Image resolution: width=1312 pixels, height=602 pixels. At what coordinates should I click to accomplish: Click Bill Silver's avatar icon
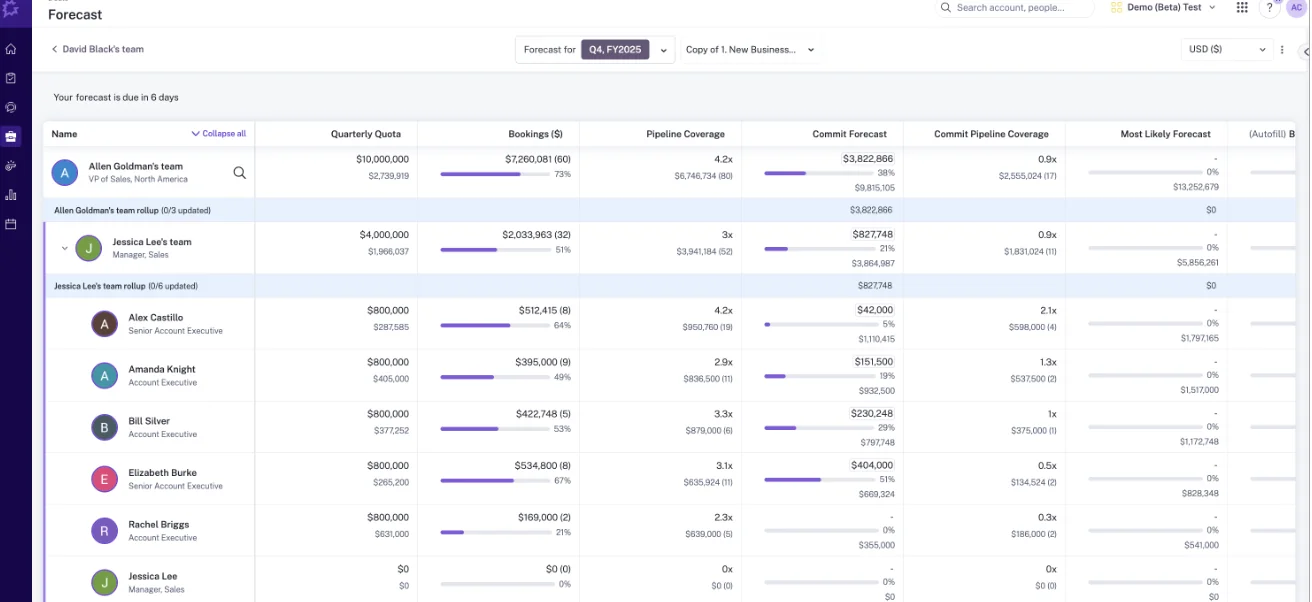[x=104, y=428]
